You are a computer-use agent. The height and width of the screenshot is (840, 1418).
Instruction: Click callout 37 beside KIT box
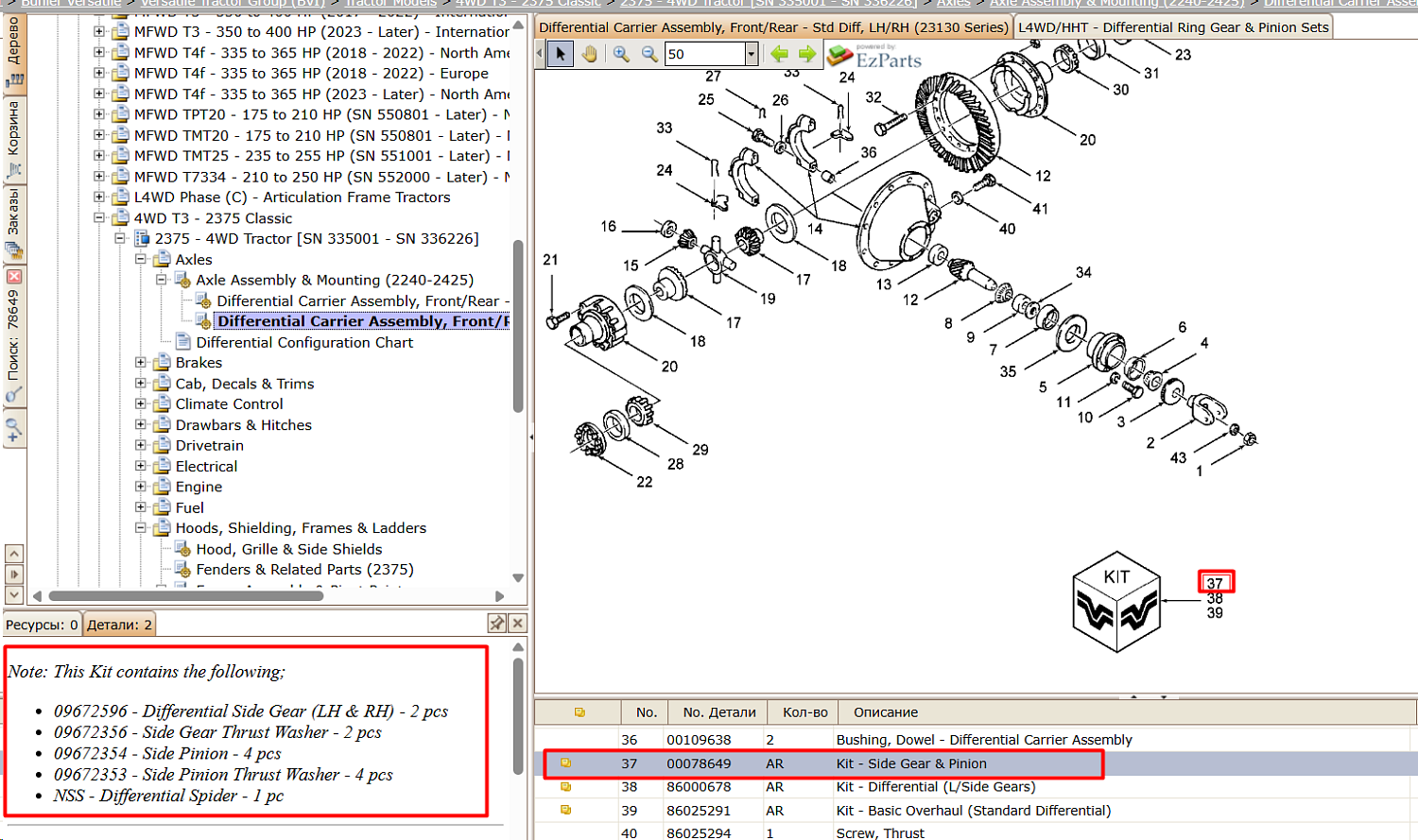(x=1215, y=583)
